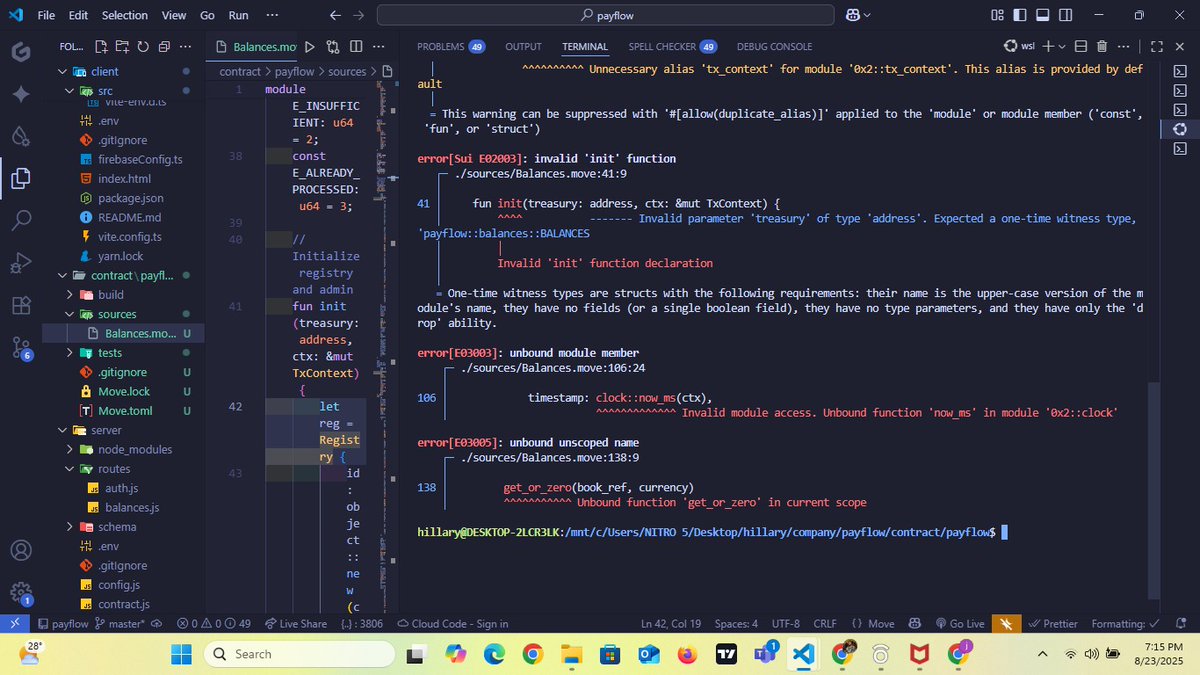This screenshot has height=675, width=1200.
Task: Open Windows Start menu
Action: tap(180, 654)
